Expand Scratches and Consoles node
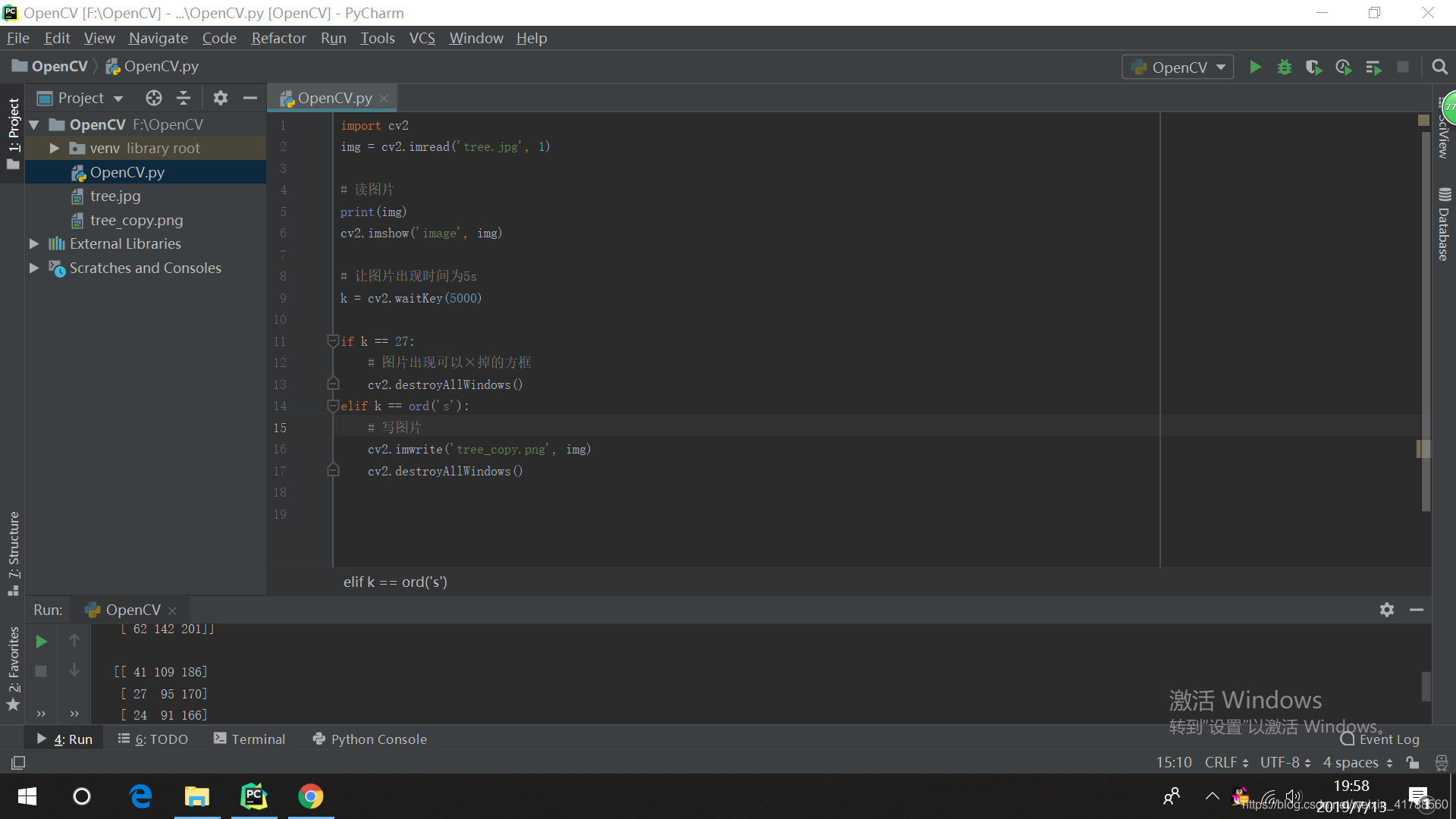 click(x=34, y=268)
